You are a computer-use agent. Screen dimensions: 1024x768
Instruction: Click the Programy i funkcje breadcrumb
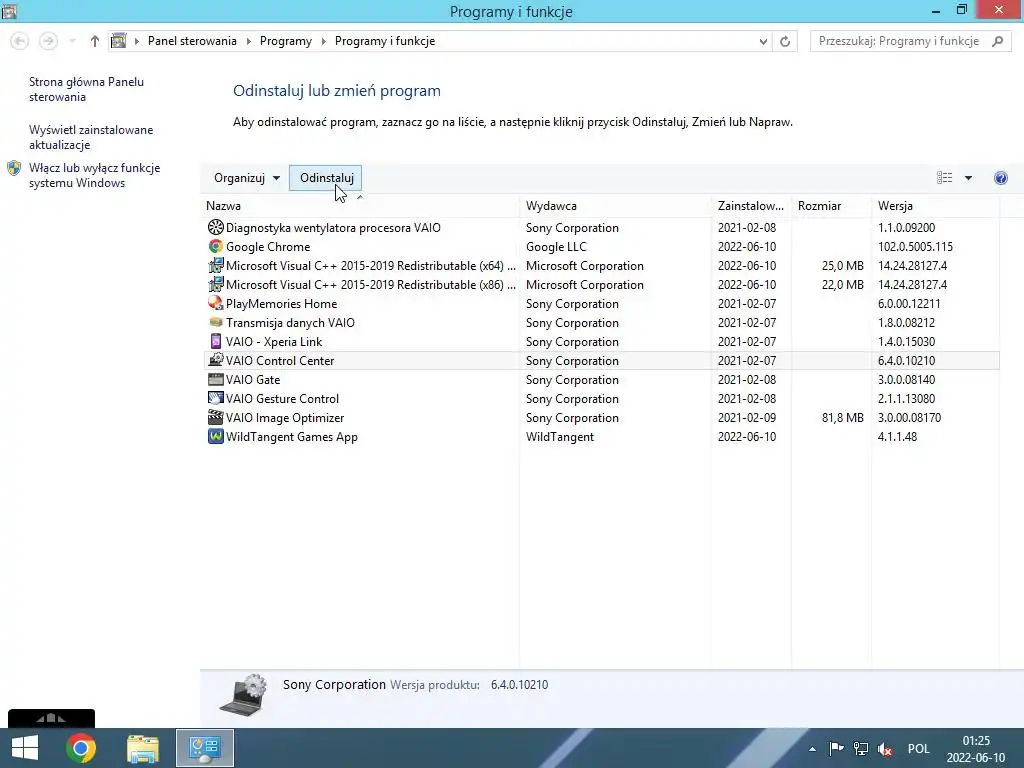(x=385, y=41)
